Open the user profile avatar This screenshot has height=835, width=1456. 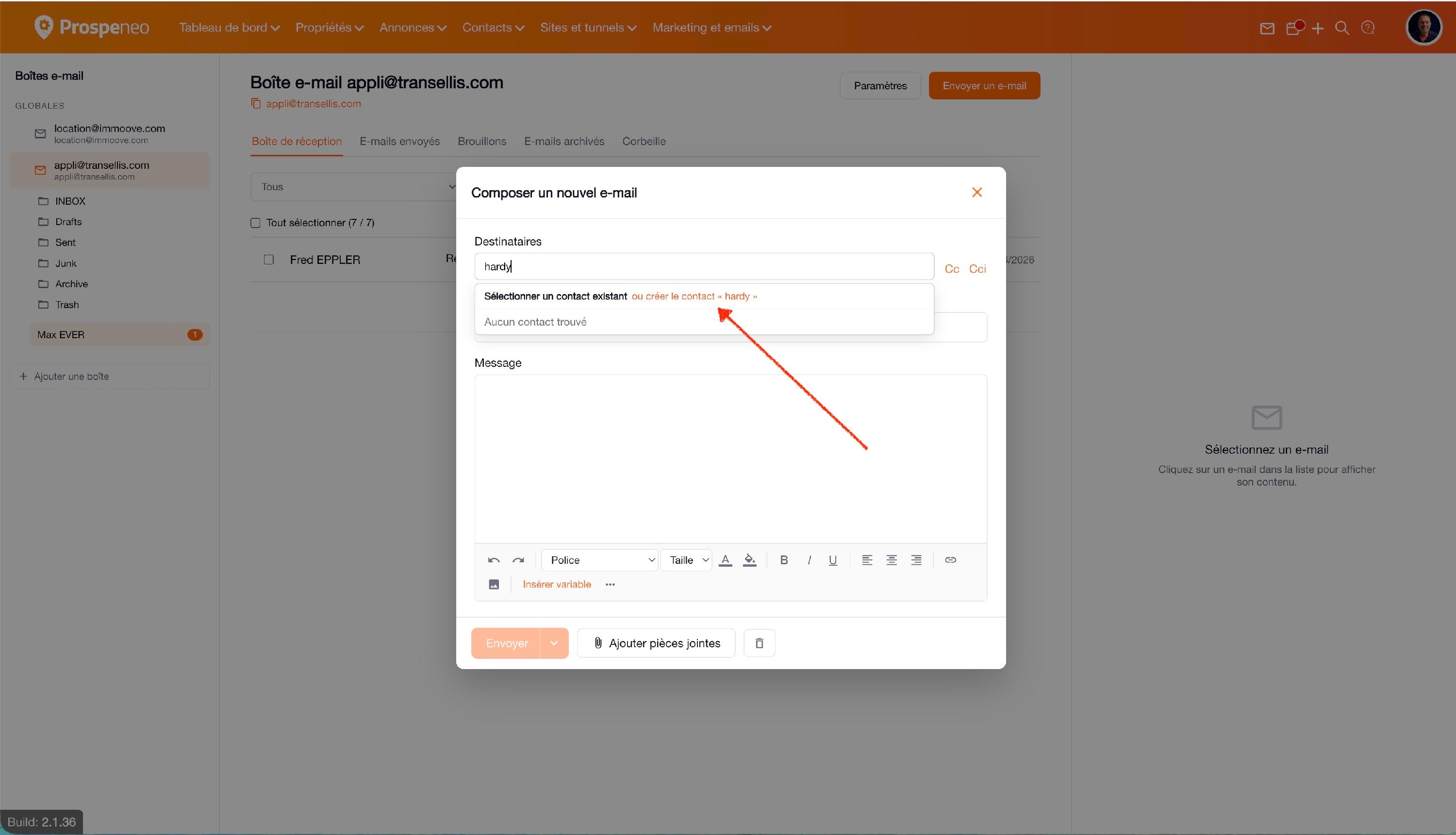click(x=1423, y=27)
